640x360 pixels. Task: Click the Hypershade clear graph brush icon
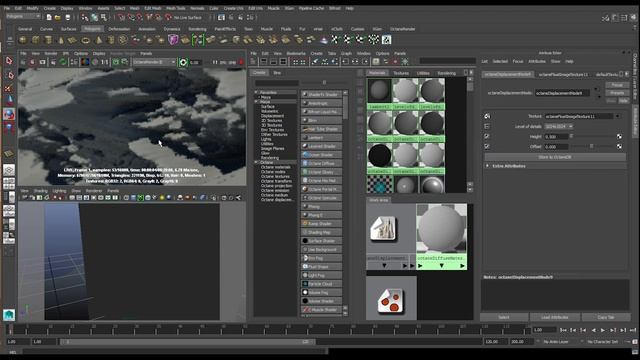coord(315,62)
